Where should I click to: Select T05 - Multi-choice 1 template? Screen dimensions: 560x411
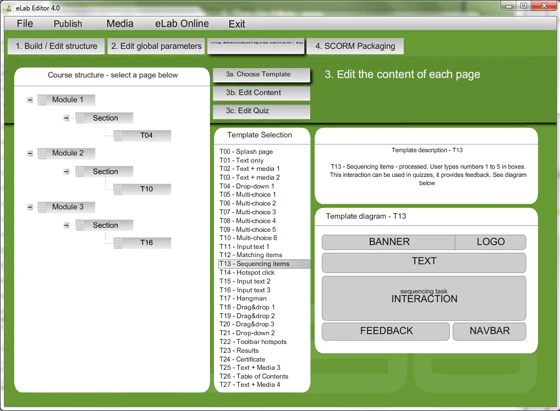tap(248, 195)
